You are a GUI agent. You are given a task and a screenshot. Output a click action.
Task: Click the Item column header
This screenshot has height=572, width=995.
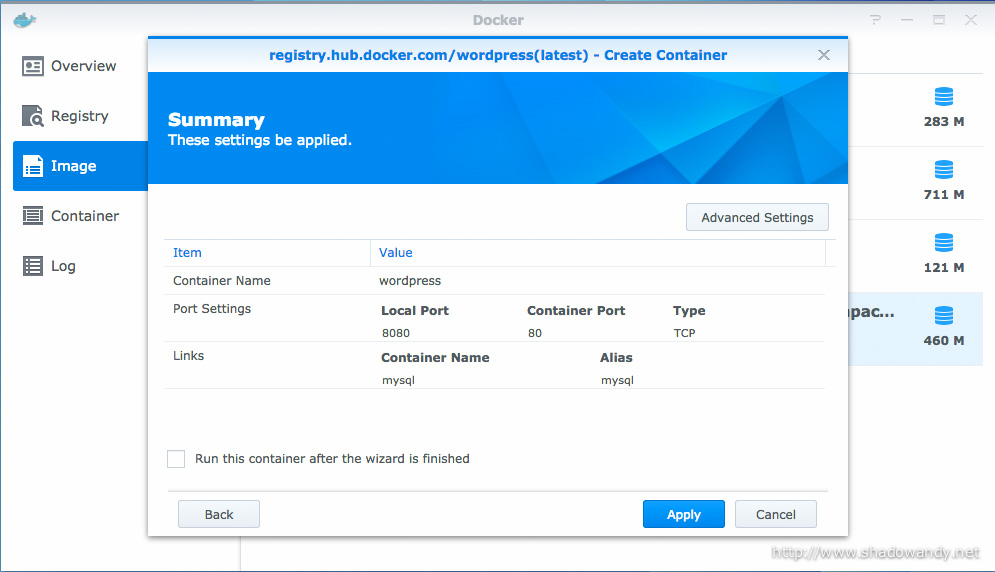pos(187,253)
